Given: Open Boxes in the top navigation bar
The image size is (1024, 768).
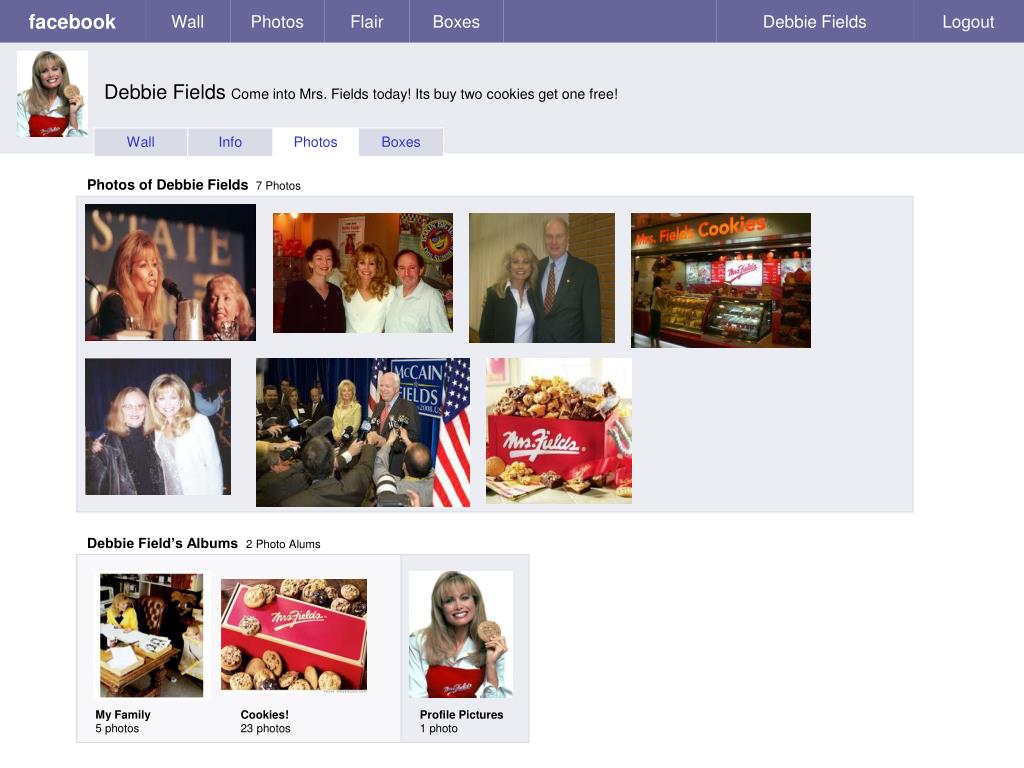Looking at the screenshot, I should coord(456,22).
